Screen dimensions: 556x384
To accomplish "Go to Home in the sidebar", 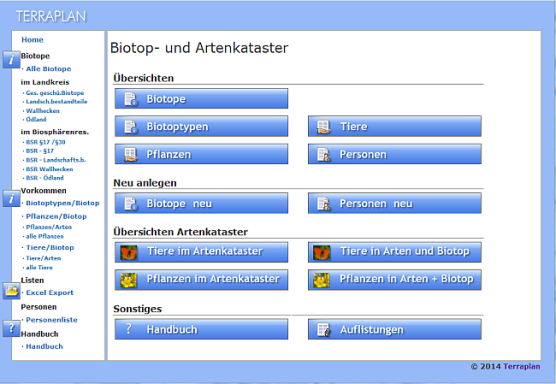I will (x=32, y=40).
